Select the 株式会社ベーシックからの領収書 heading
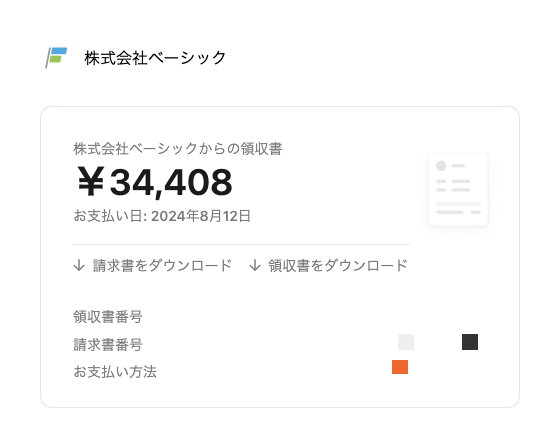 coord(178,149)
